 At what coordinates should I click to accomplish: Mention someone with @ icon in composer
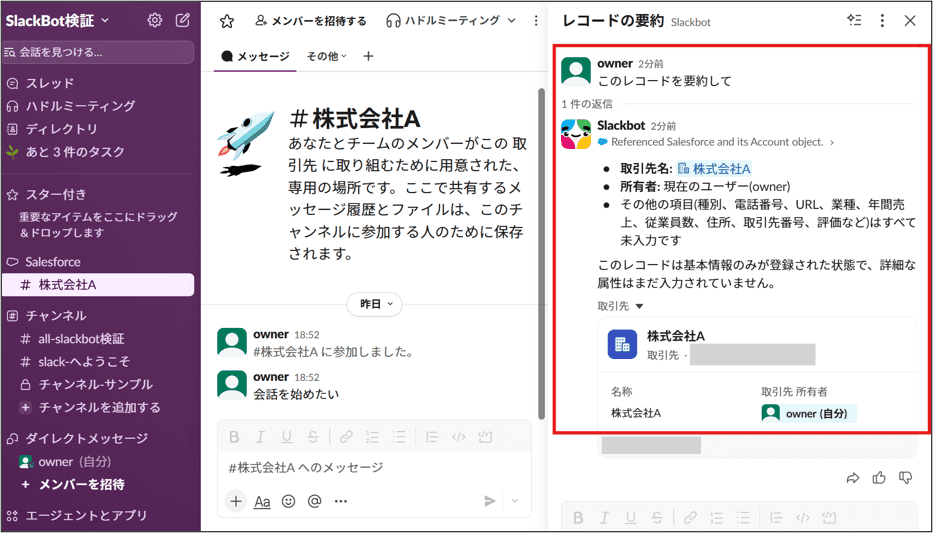314,501
